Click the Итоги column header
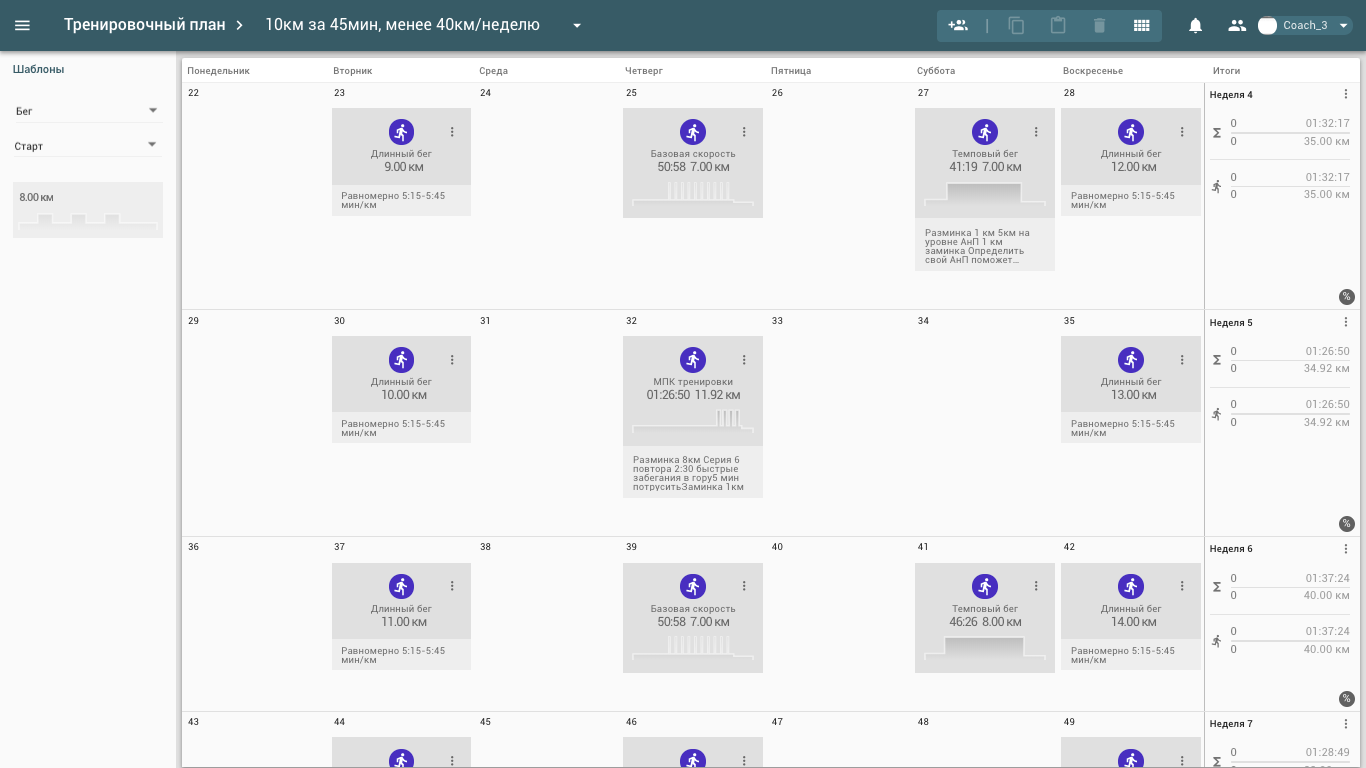The image size is (1366, 768). point(1226,71)
